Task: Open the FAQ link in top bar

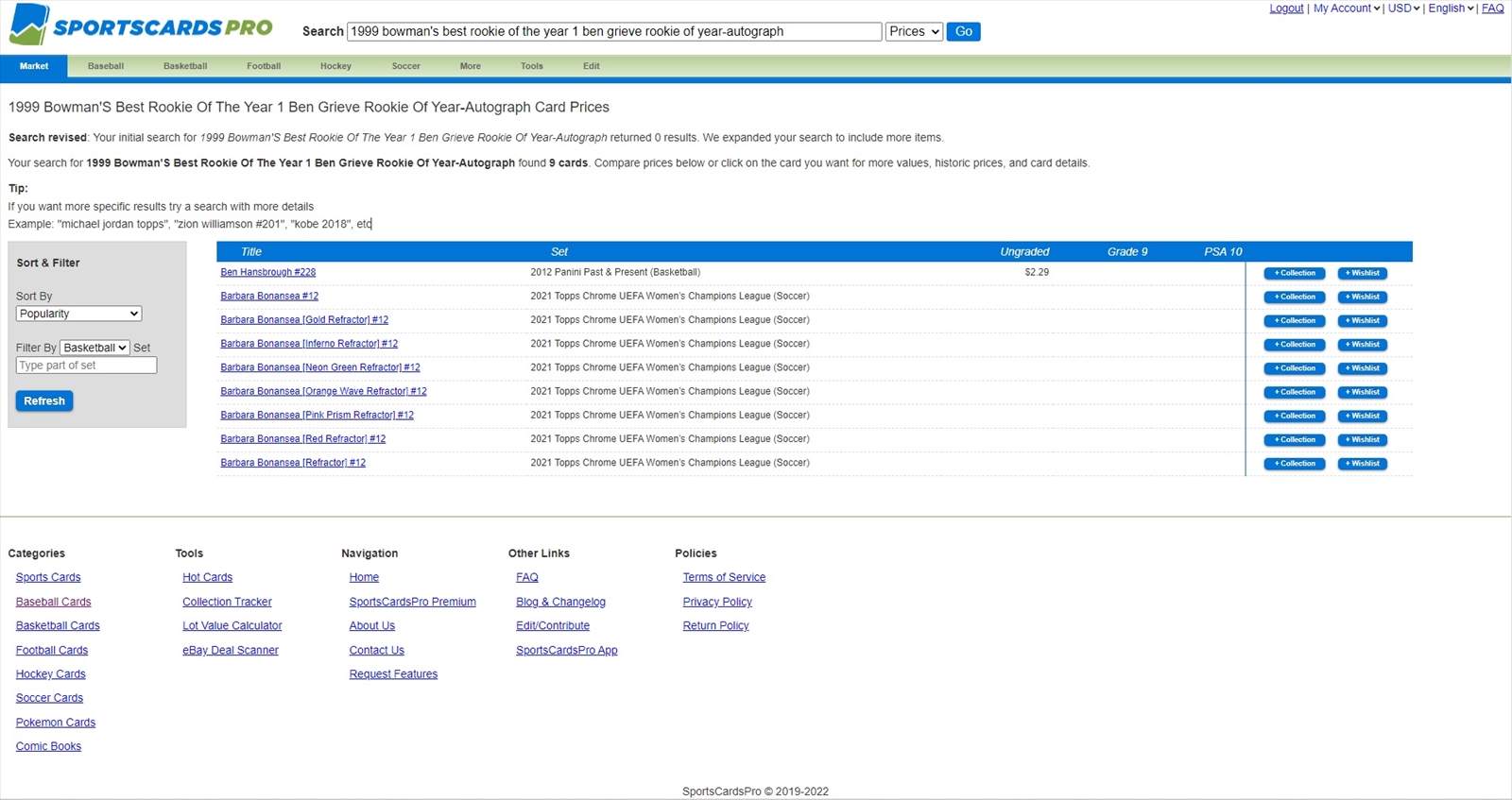Action: [x=1492, y=9]
